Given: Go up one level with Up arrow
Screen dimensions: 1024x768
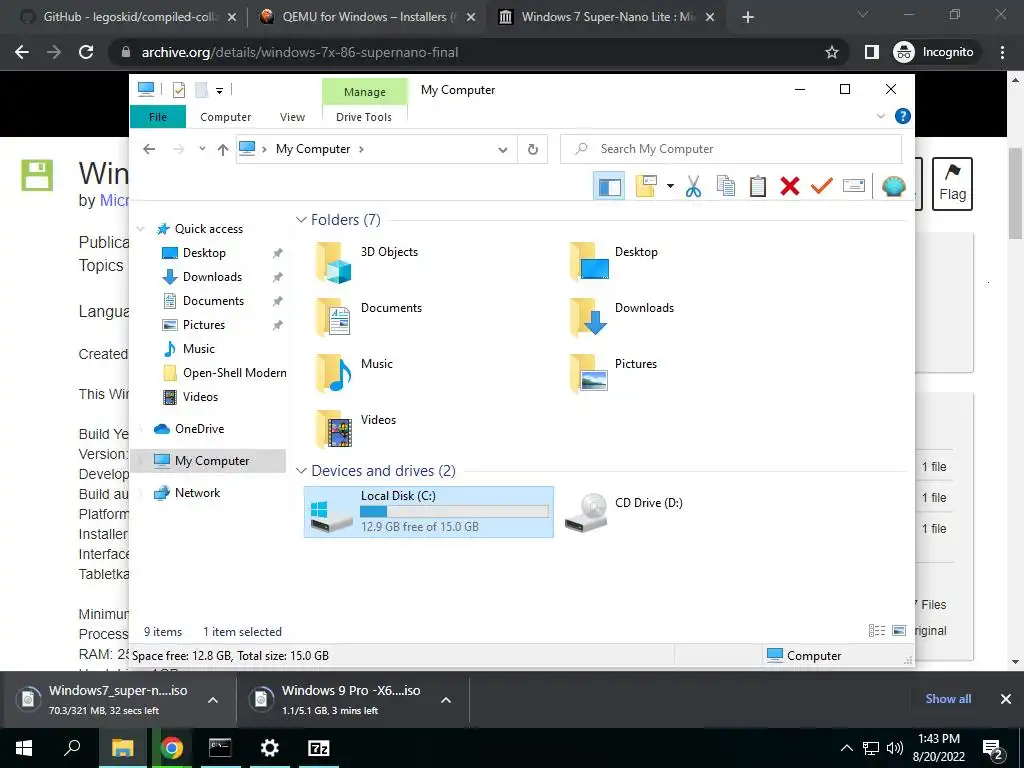Looking at the screenshot, I should click(223, 150).
